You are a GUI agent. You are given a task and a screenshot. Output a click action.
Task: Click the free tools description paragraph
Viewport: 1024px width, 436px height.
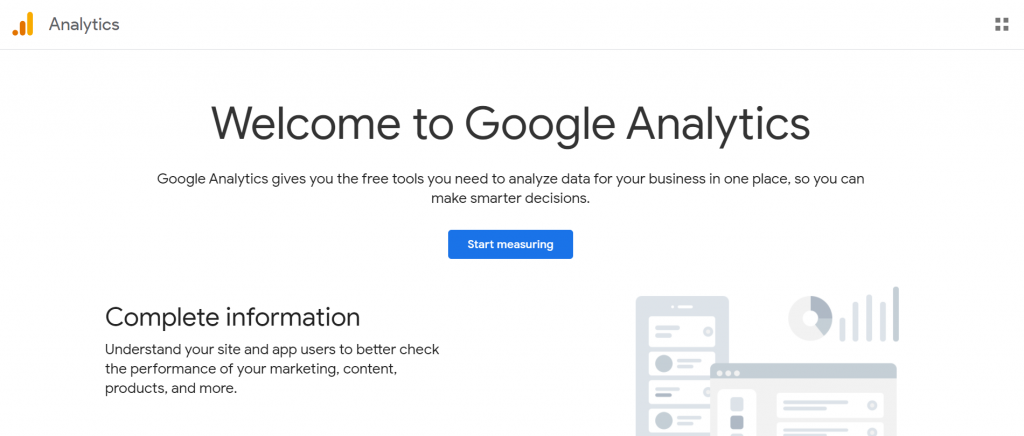(x=510, y=188)
